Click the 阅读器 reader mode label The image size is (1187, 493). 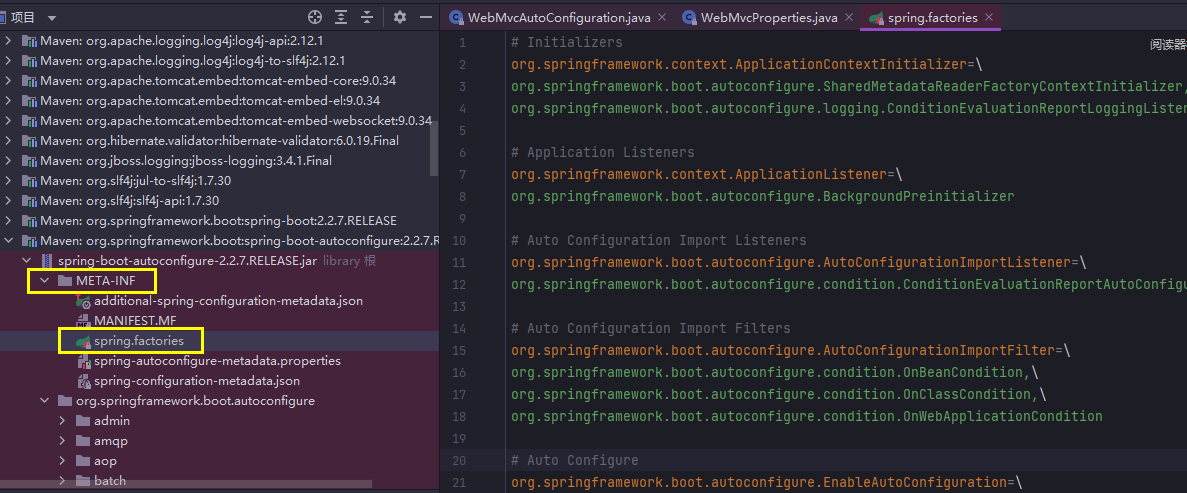[1168, 45]
